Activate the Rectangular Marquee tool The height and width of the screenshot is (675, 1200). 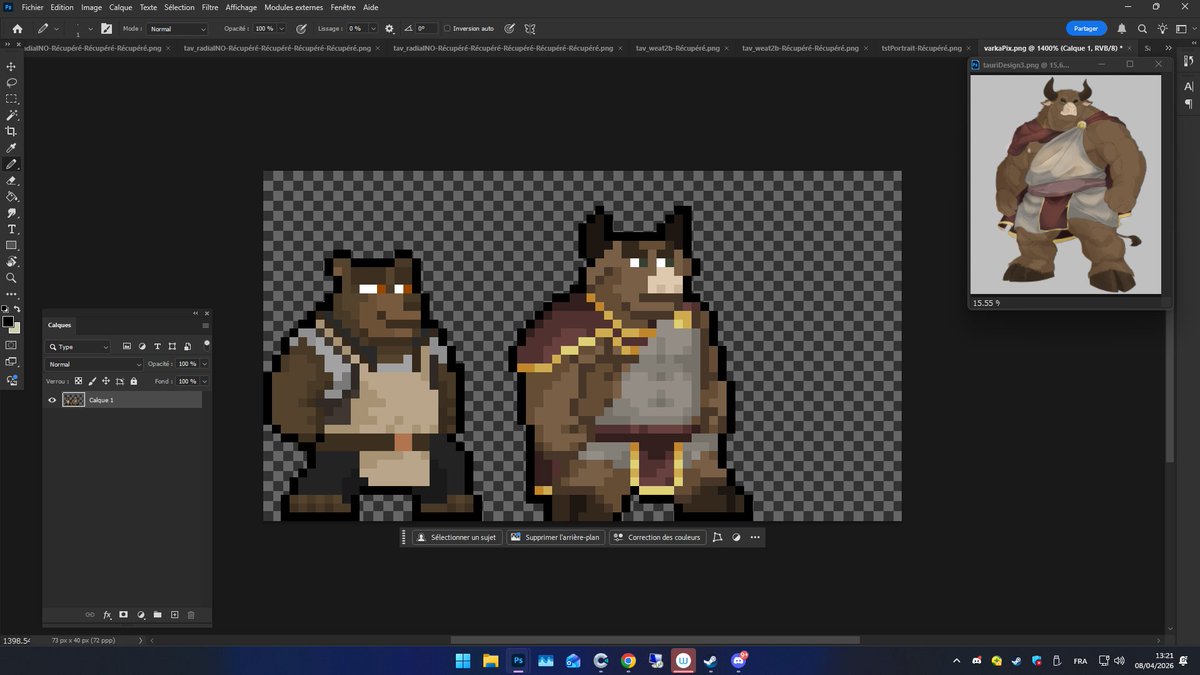point(11,98)
